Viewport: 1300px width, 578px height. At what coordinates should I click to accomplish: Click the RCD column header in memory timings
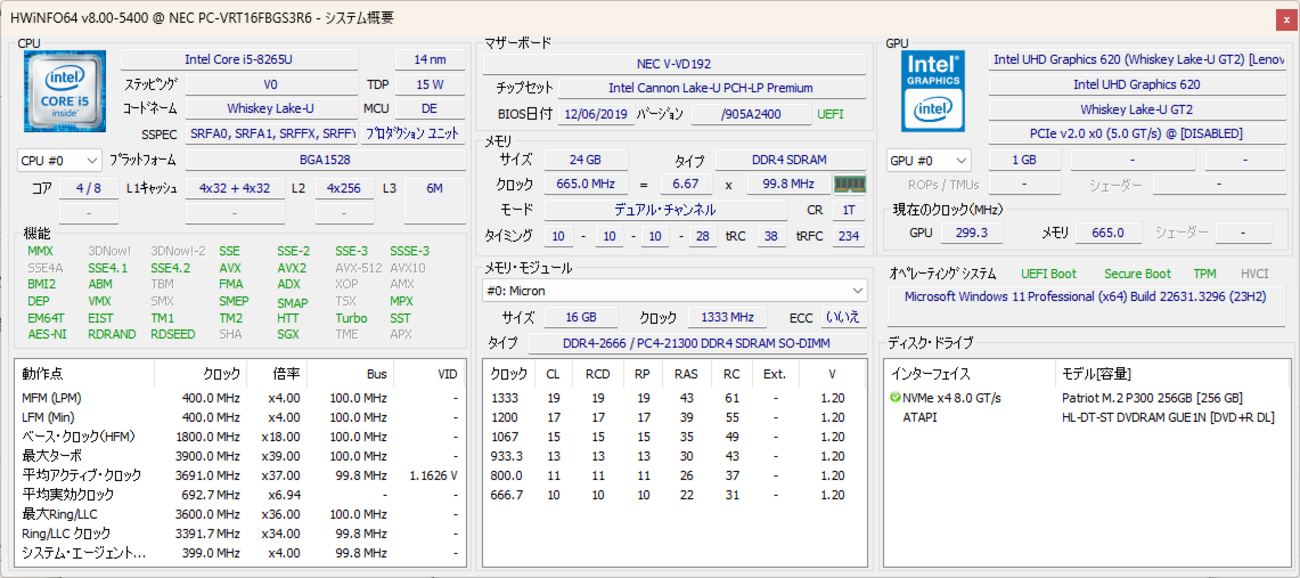point(598,374)
